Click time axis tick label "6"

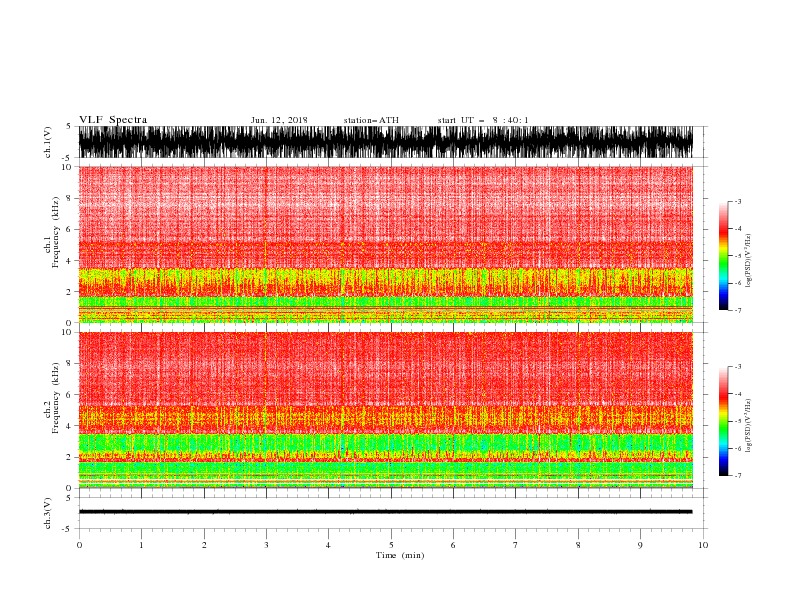coord(454,545)
